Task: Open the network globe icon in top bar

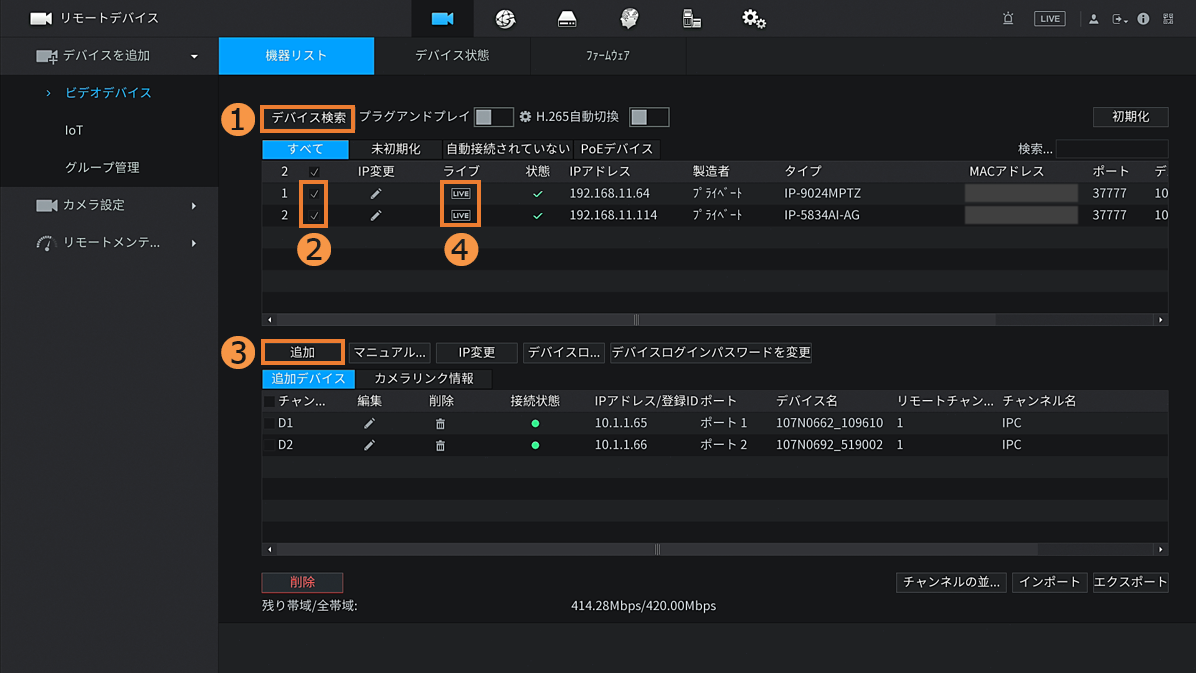Action: [x=505, y=19]
